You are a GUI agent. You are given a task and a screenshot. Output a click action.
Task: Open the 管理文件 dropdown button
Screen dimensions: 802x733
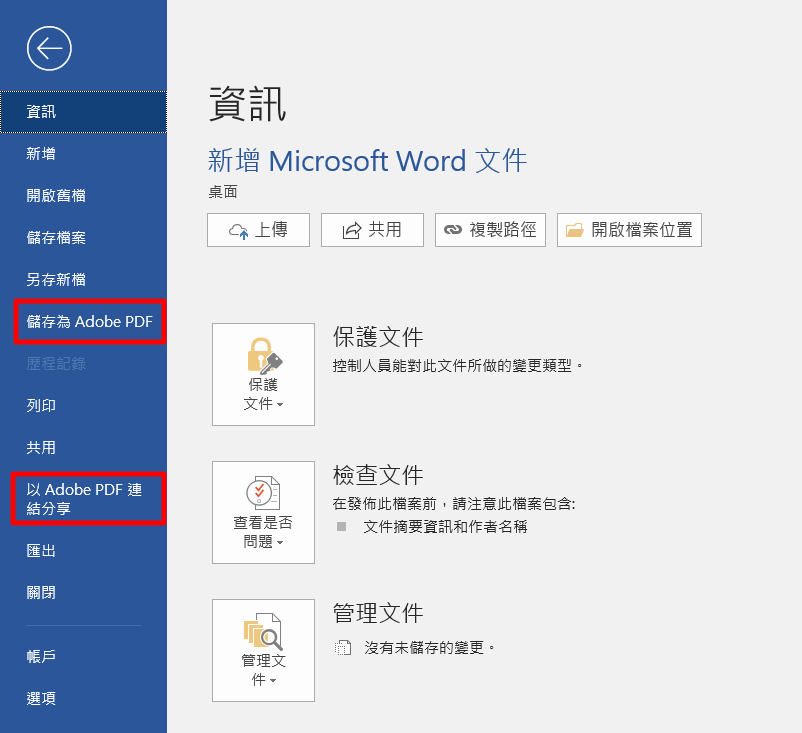click(263, 650)
